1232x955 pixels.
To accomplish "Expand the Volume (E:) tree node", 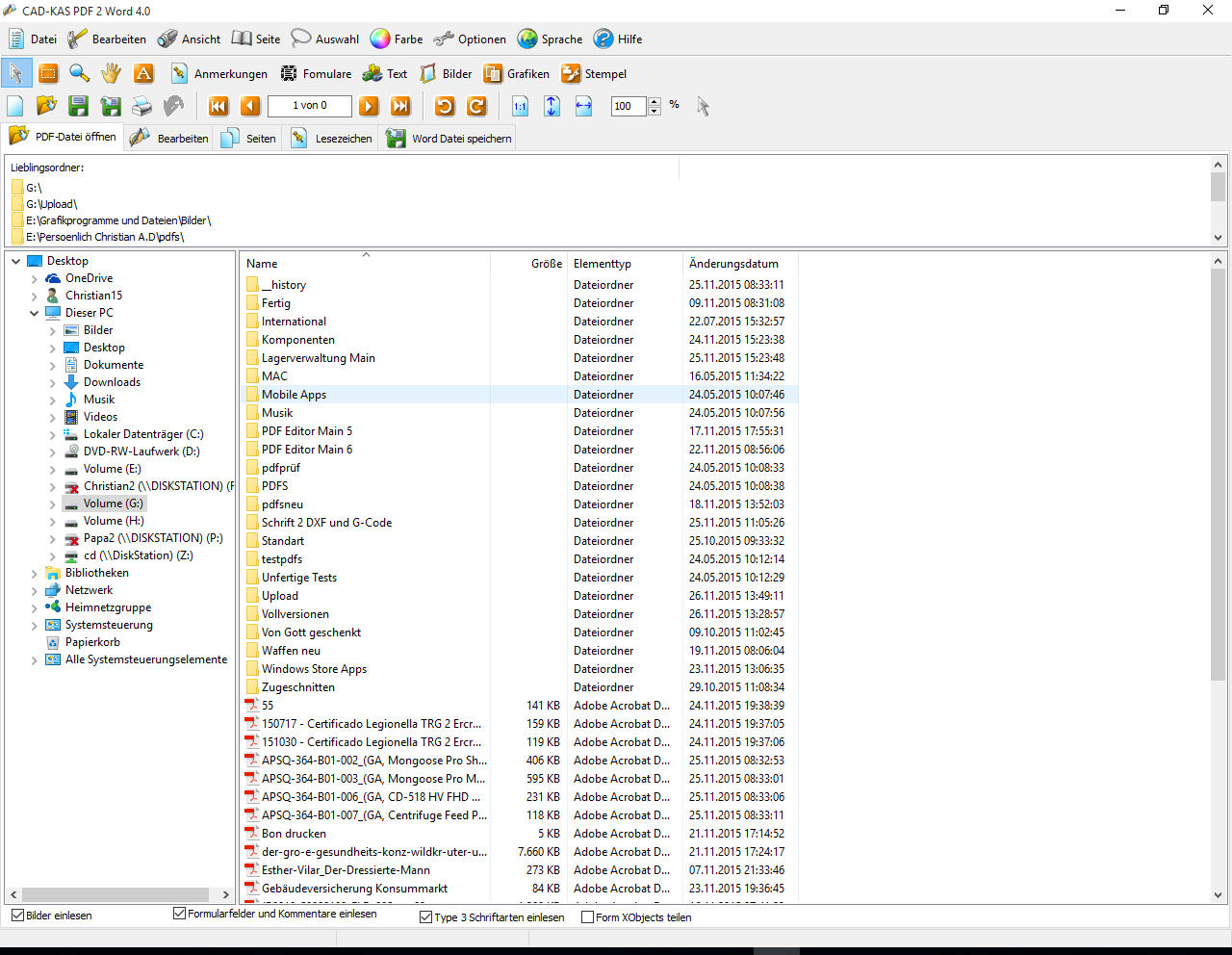I will [x=52, y=469].
